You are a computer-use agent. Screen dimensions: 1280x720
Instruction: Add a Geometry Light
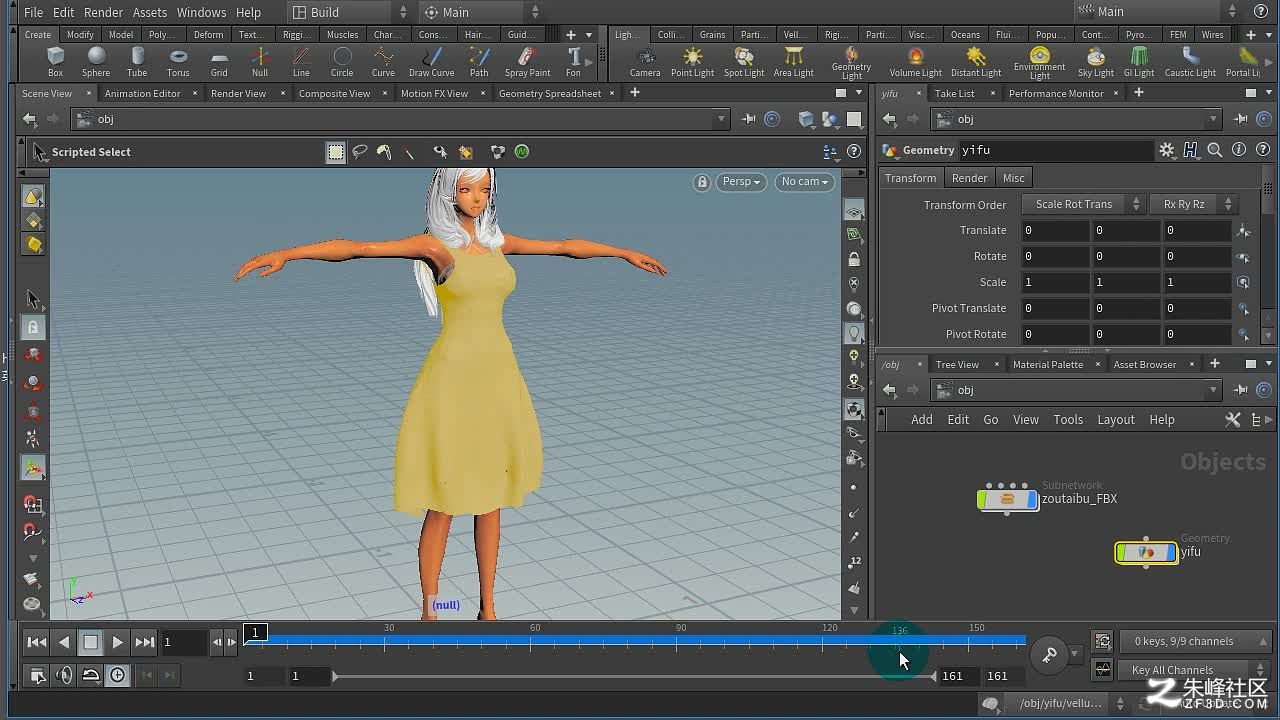tap(851, 63)
